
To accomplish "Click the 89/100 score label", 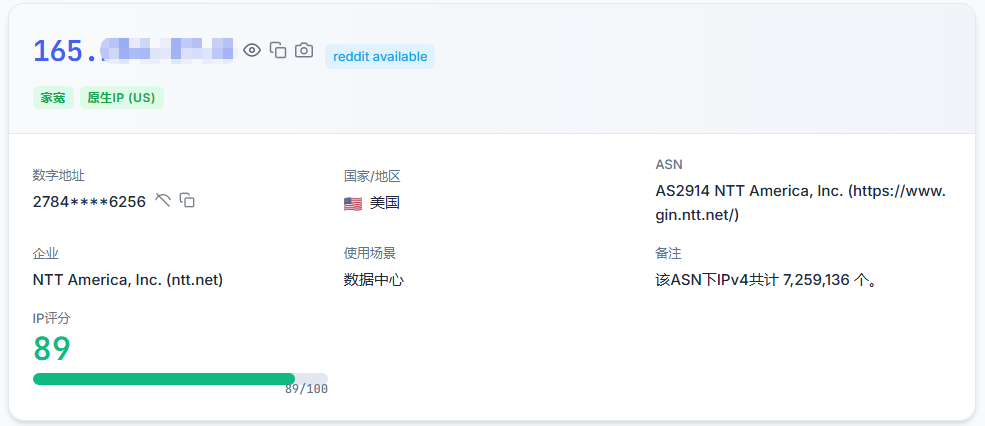I will click(x=306, y=389).
